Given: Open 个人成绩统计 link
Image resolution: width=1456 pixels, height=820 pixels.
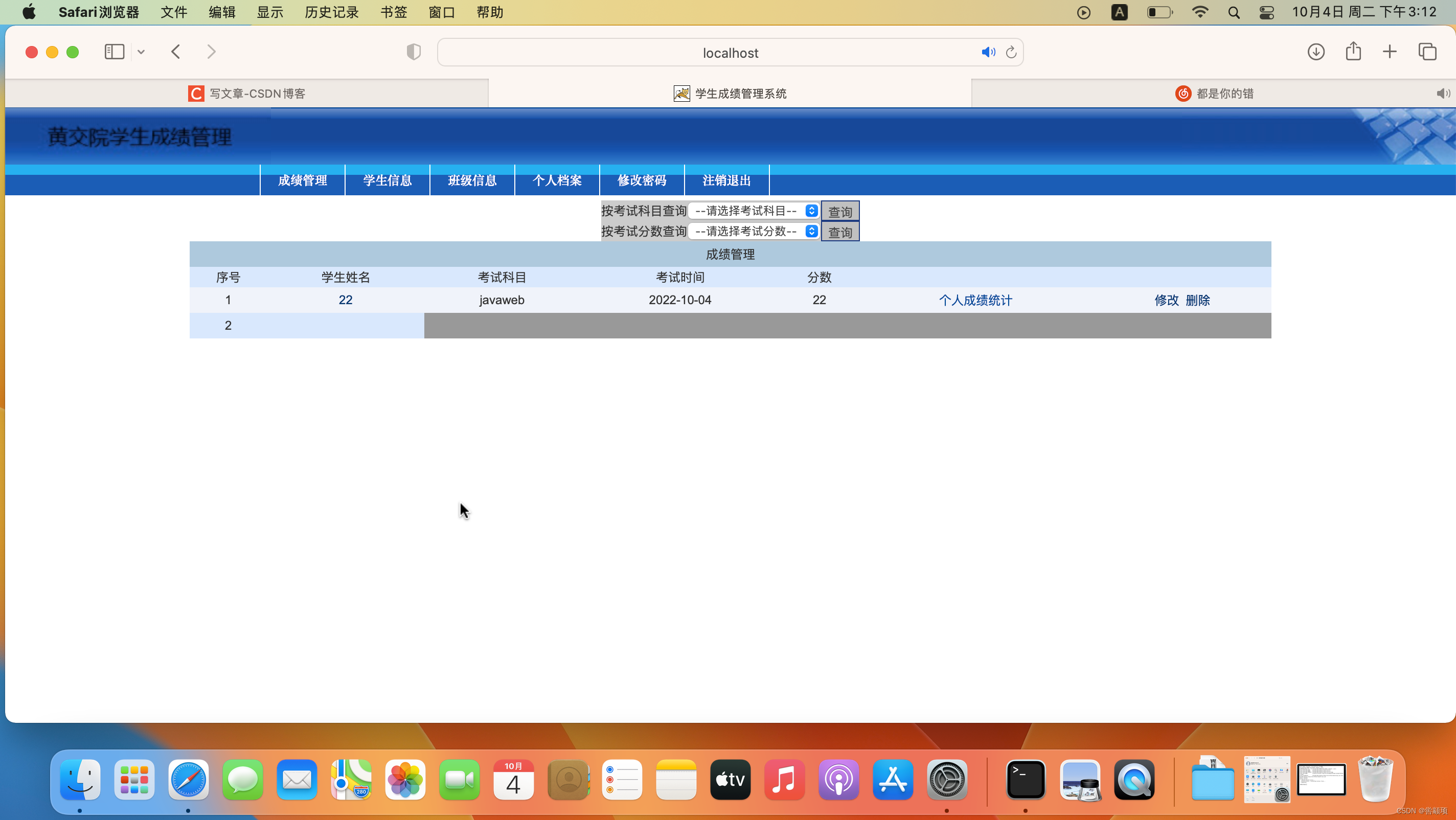Looking at the screenshot, I should pos(975,300).
